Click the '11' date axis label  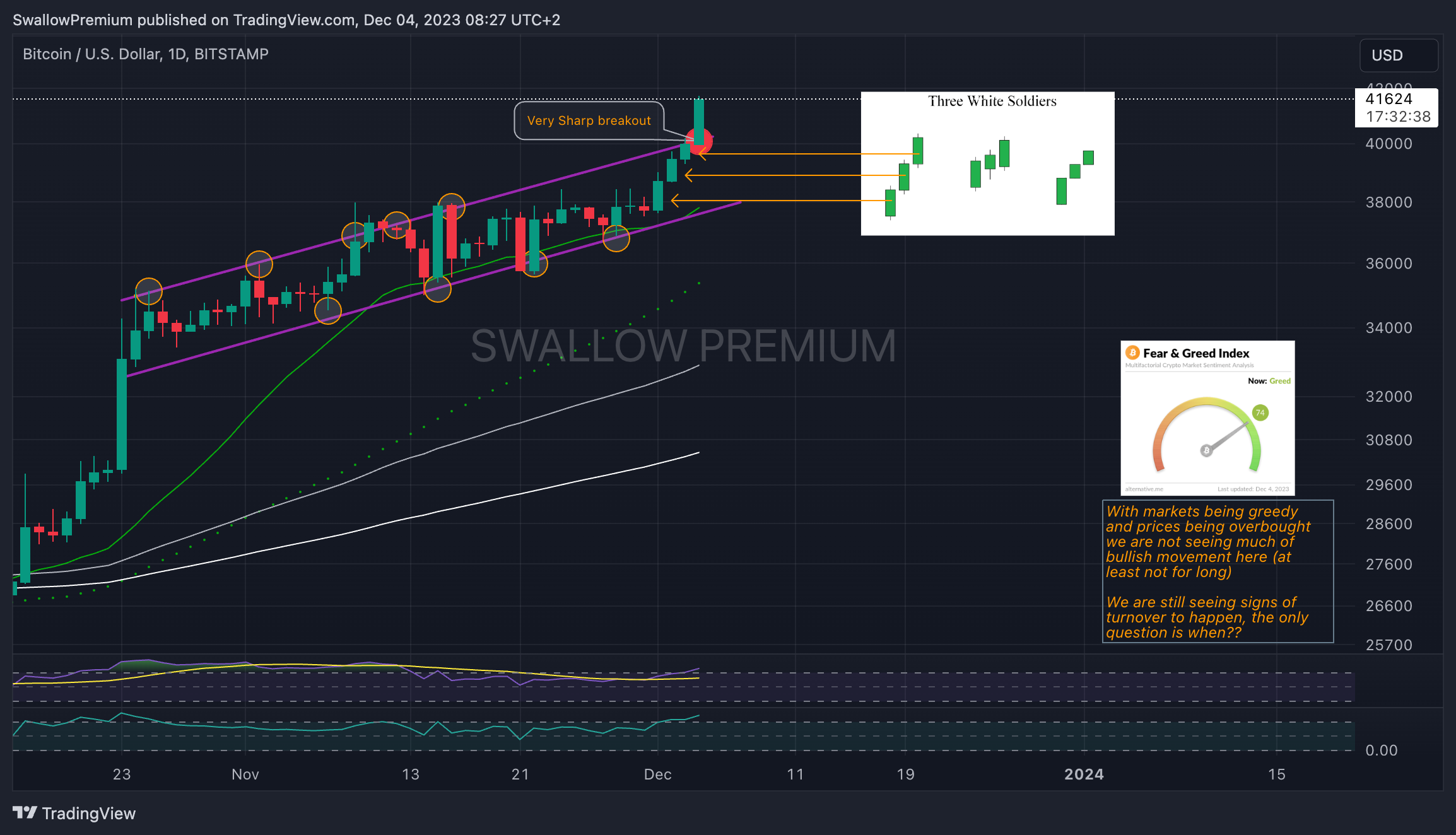796,774
